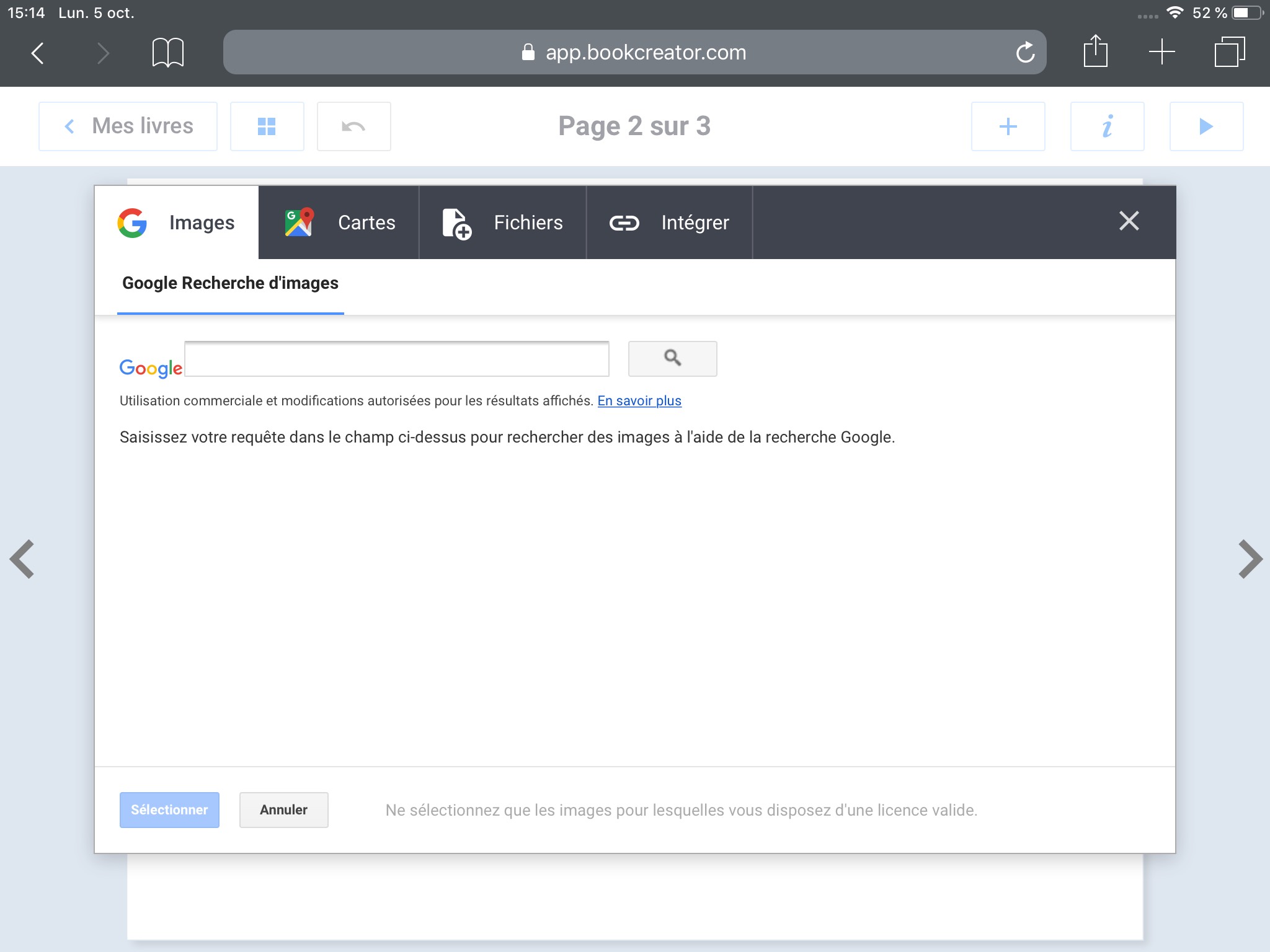
Task: Add an item with the plus toolbar button
Action: tap(1008, 126)
